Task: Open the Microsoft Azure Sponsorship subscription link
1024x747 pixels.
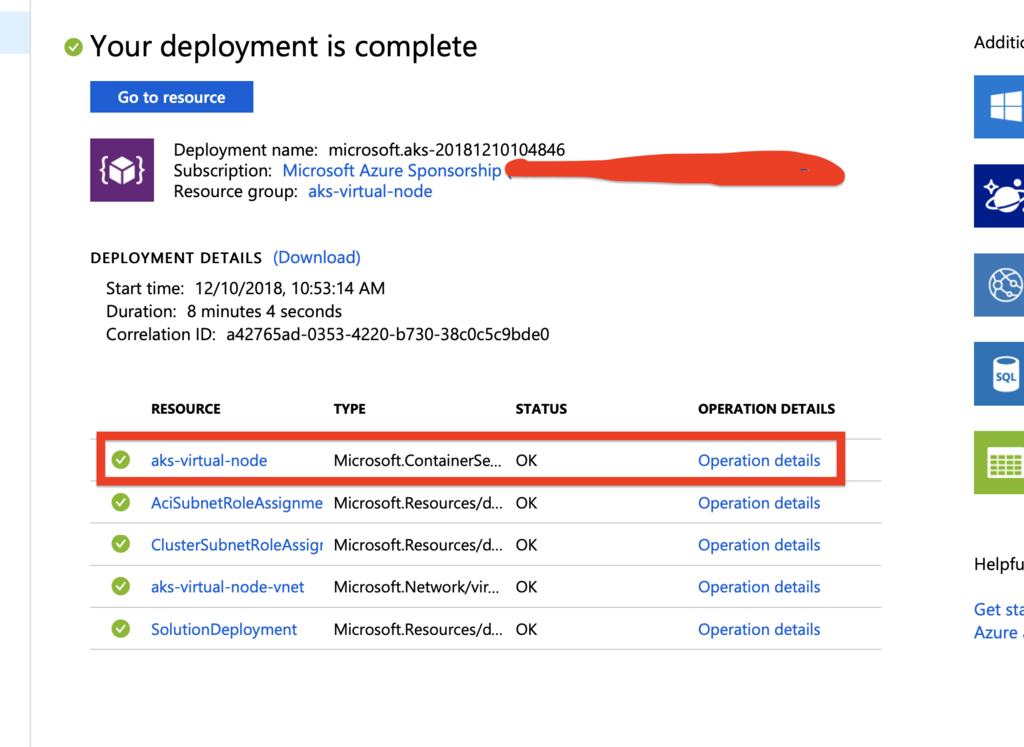Action: click(391, 171)
